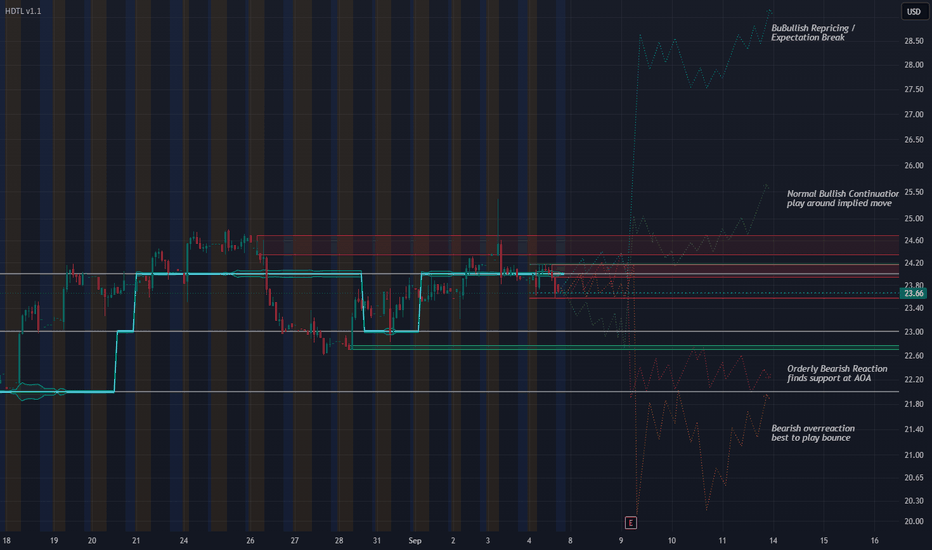
Task: Click the 9 date label on time axis
Action: [621, 540]
